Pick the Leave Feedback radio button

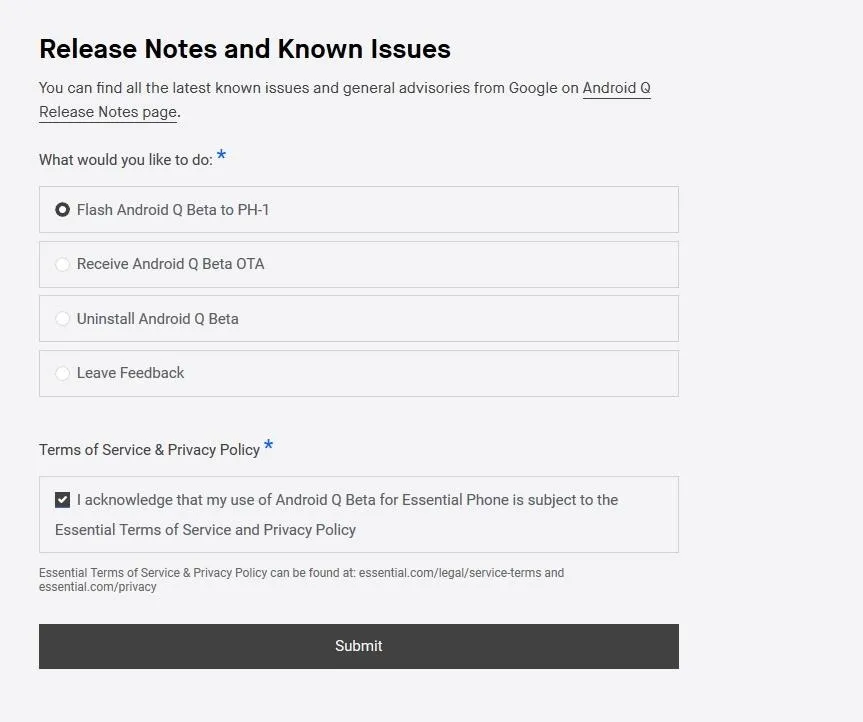pos(62,373)
